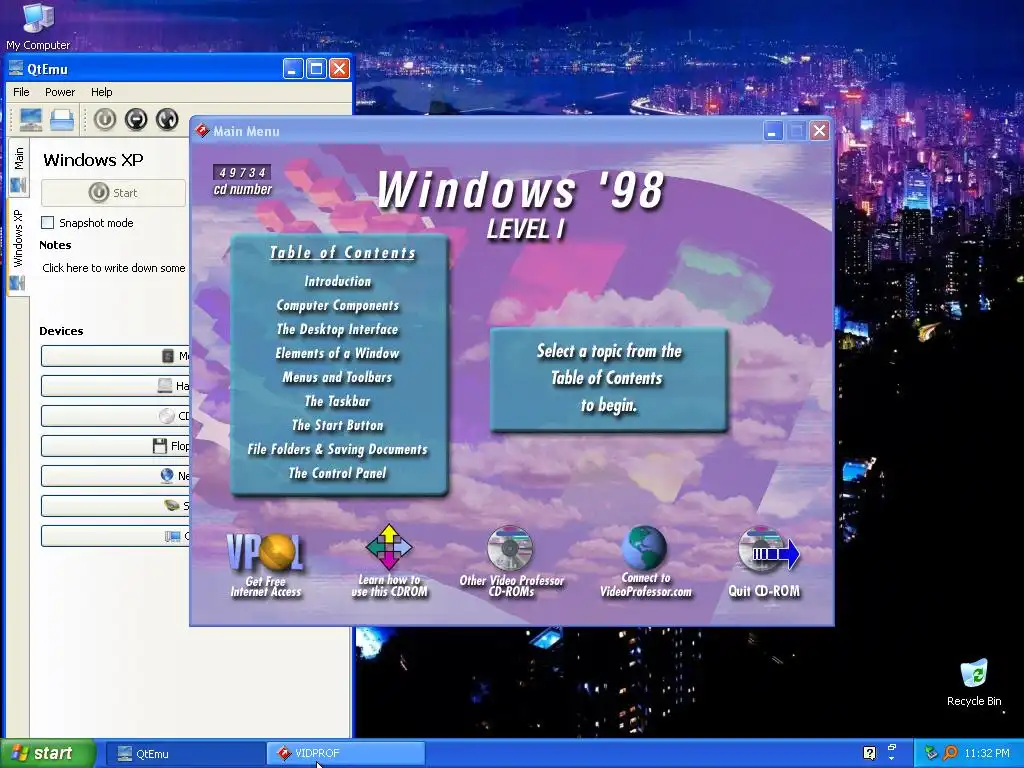The width and height of the screenshot is (1024, 768).
Task: Click the CD-ROM device button in QtEmu
Action: pyautogui.click(x=115, y=416)
